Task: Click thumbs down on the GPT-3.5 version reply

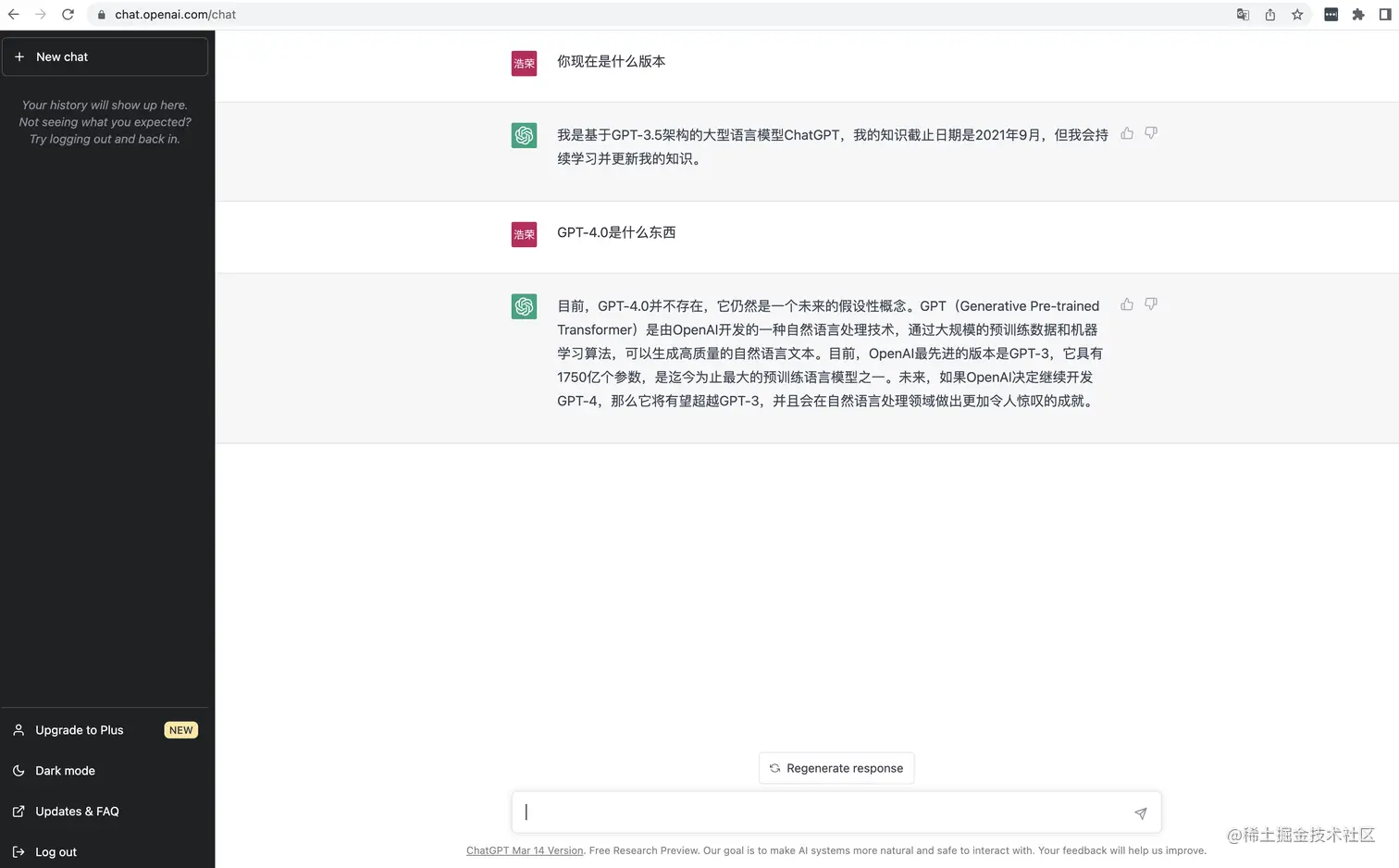Action: 1151,133
